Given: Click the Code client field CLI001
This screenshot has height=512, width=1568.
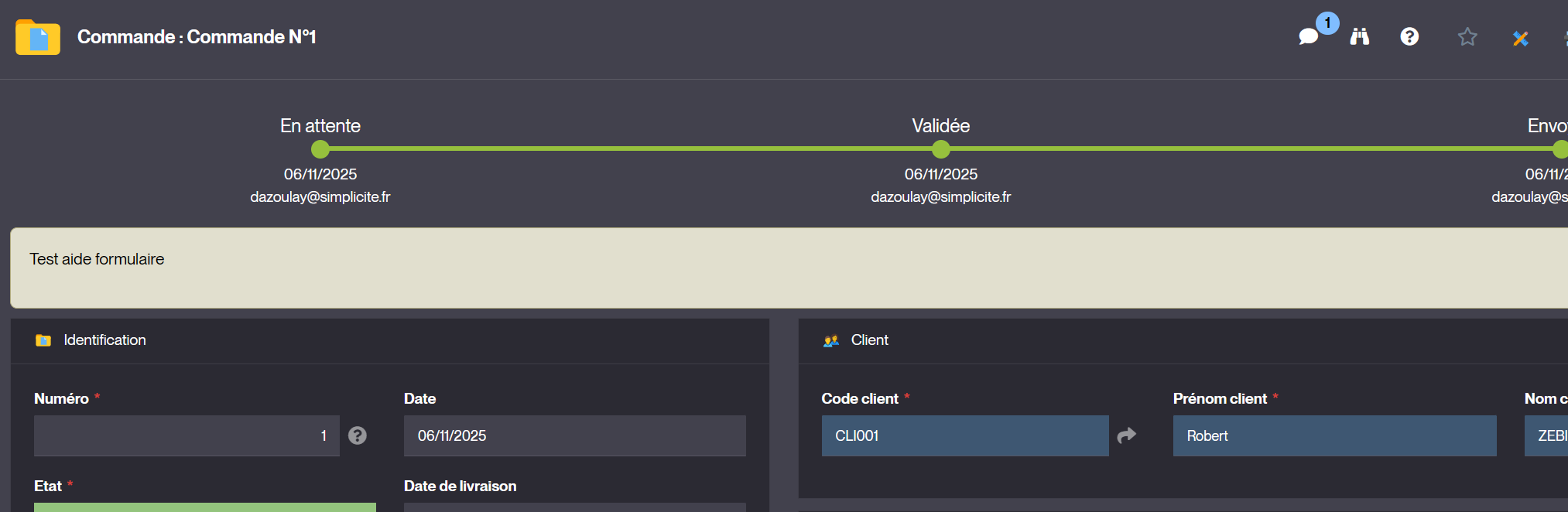Looking at the screenshot, I should [x=964, y=435].
